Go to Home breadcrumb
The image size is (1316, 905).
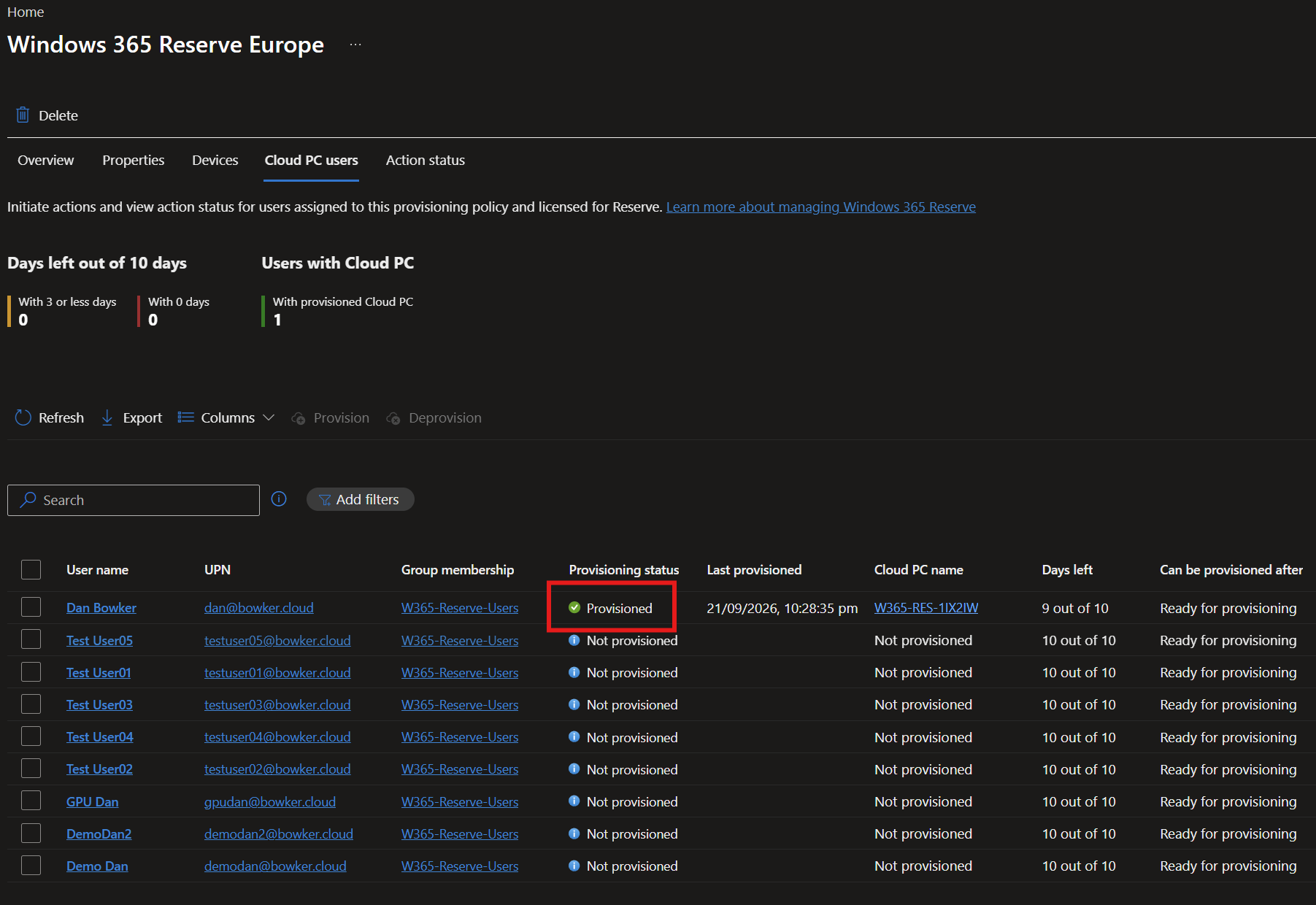(26, 12)
